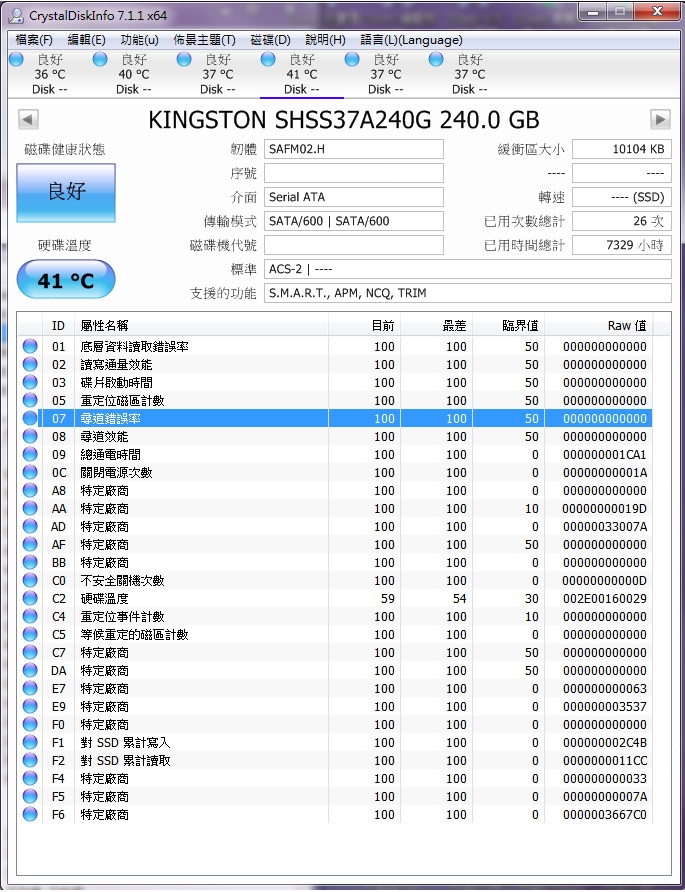Open the 功能(u) menu
This screenshot has width=685, height=892.
(x=139, y=40)
